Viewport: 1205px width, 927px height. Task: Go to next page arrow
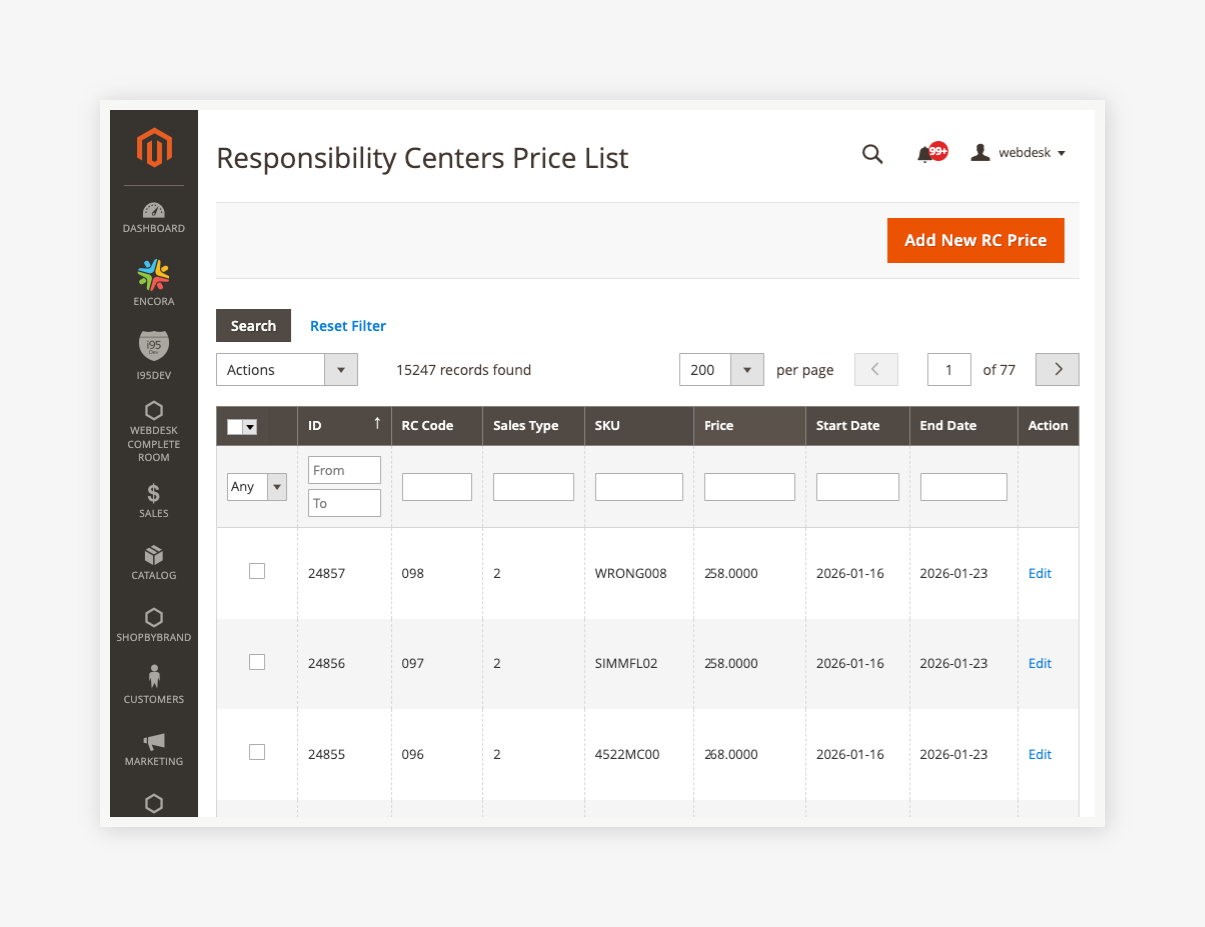point(1057,369)
